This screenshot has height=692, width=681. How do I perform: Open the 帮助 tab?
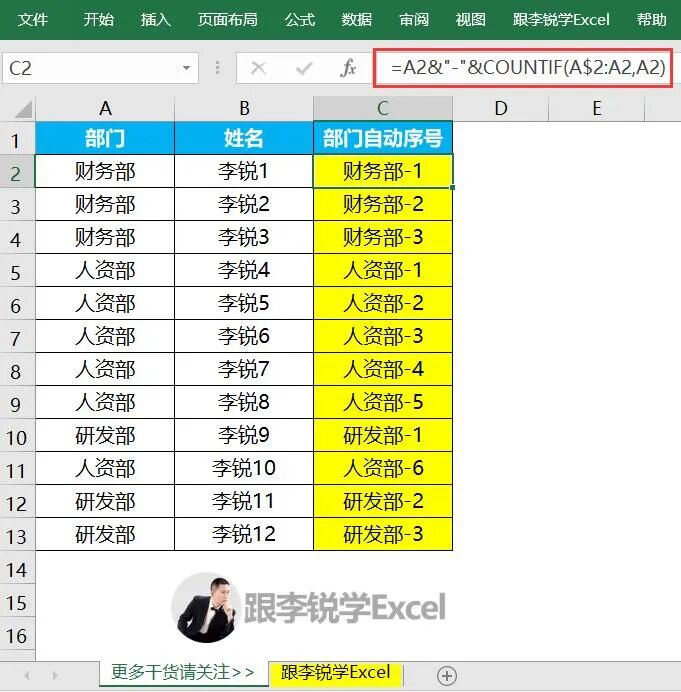[651, 19]
